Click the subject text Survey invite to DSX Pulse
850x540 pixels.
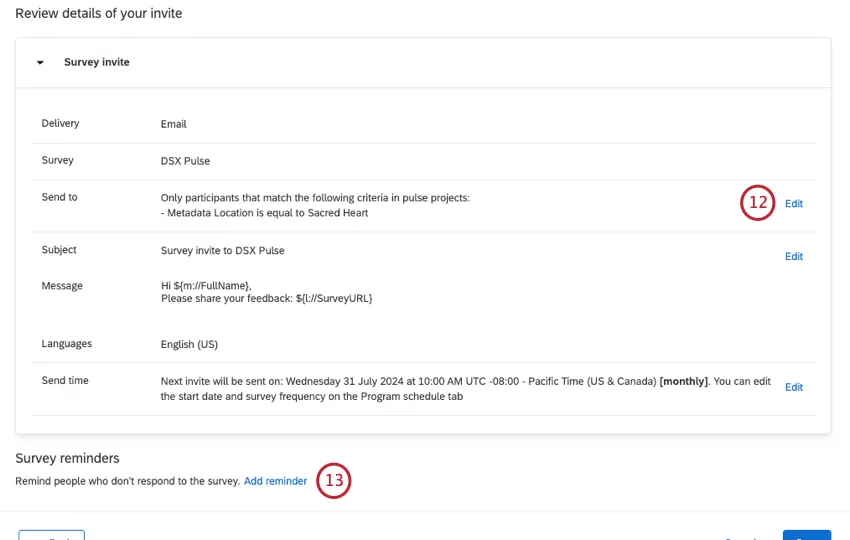pos(222,250)
